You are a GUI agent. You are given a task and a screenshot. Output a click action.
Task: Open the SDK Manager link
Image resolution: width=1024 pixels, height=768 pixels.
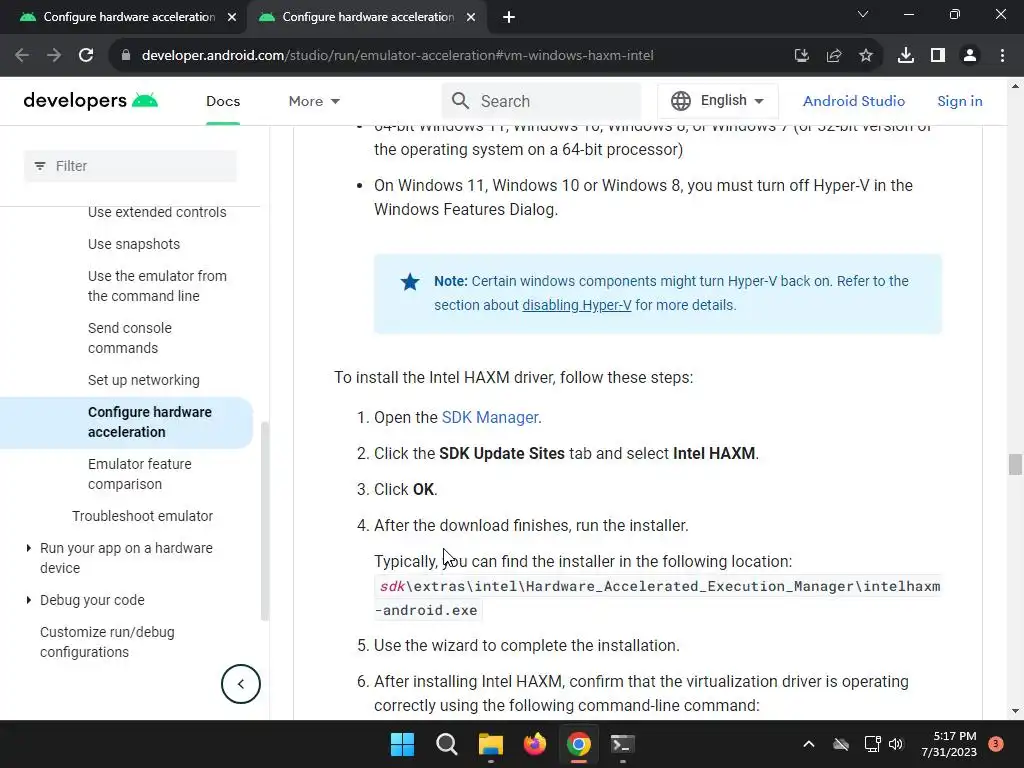point(490,417)
